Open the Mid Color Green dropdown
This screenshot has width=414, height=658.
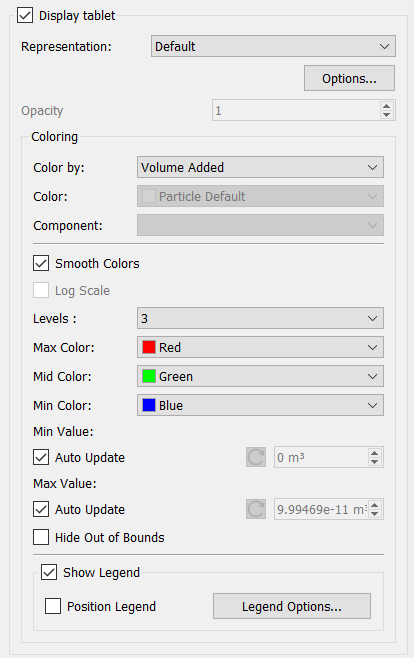(x=260, y=376)
